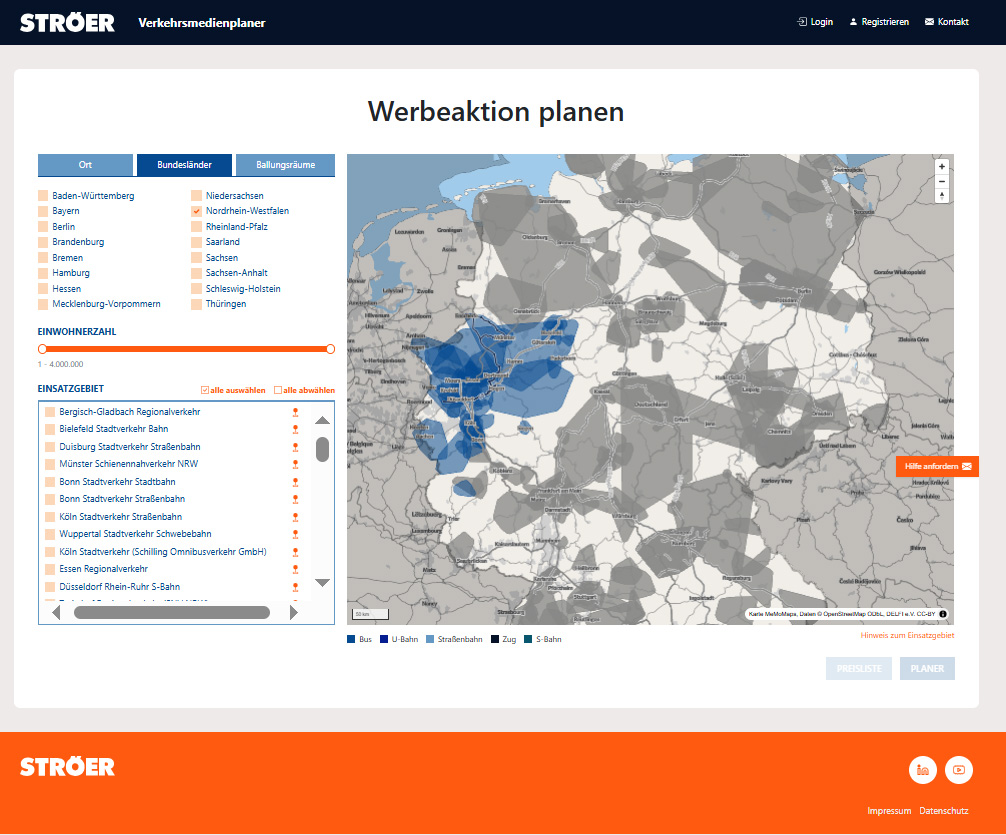Reset map north orientation button
Image resolution: width=1006 pixels, height=835 pixels.
click(942, 196)
